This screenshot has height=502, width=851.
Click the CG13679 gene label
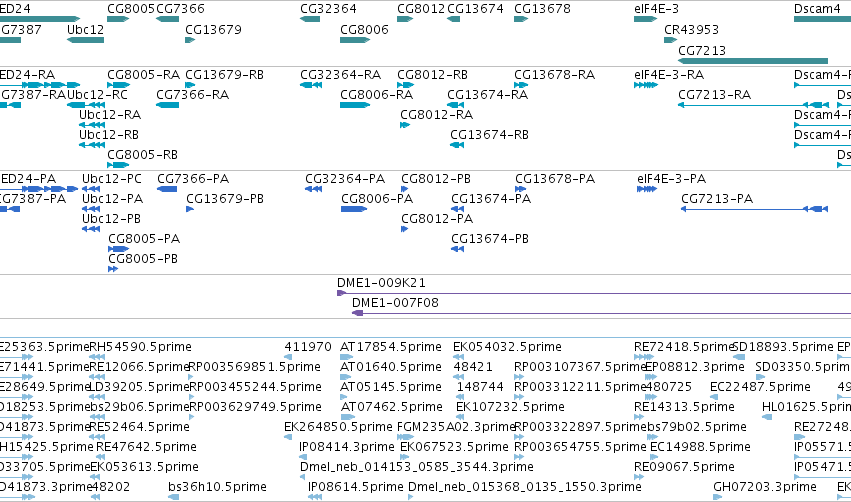point(213,29)
